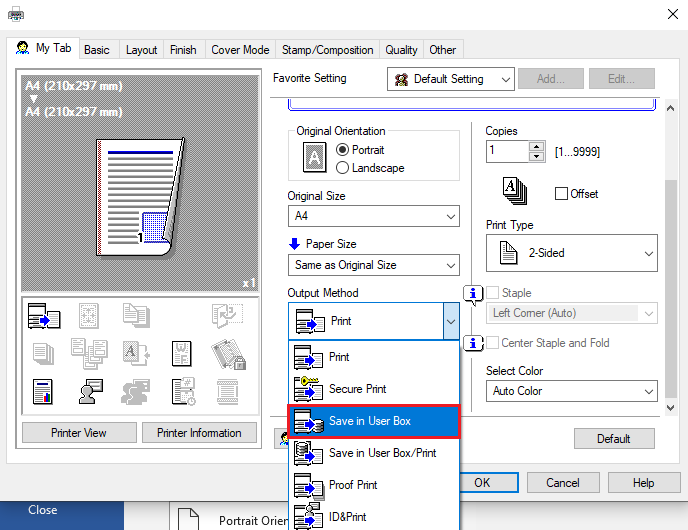This screenshot has width=688, height=530.
Task: Decrease copies with the down spinner arrow
Action: coord(537,157)
